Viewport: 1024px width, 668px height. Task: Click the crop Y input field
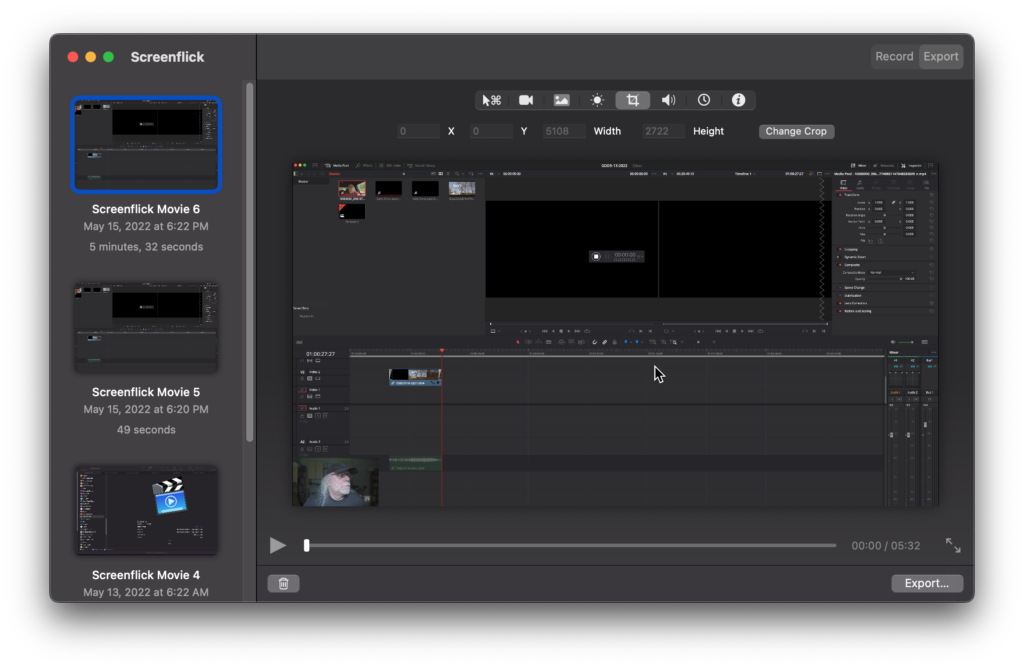click(491, 131)
